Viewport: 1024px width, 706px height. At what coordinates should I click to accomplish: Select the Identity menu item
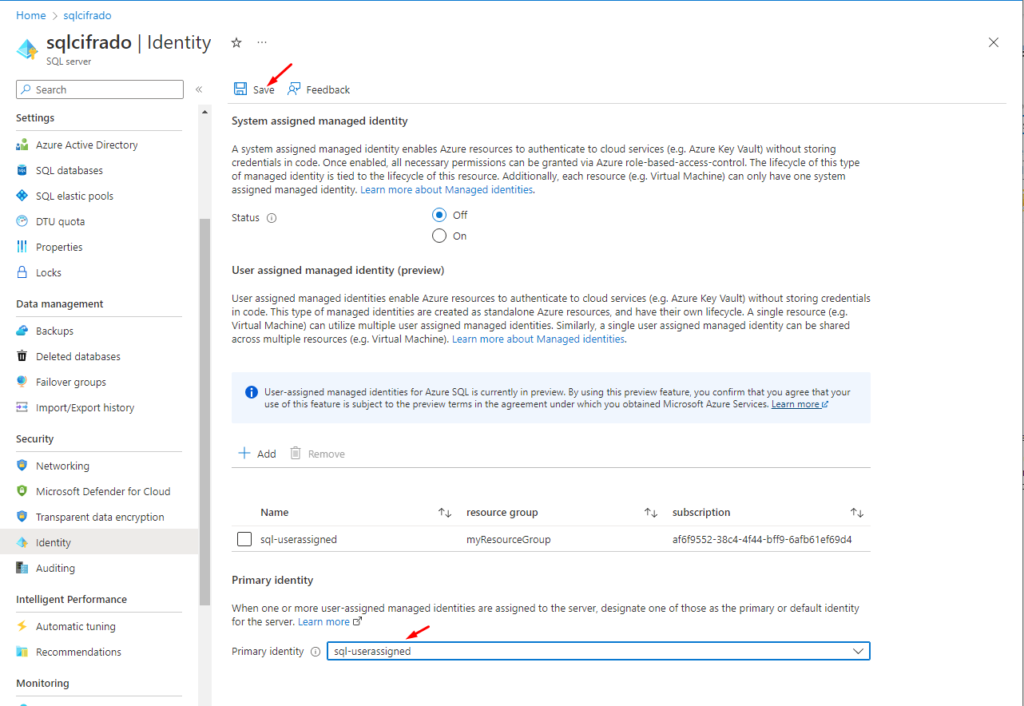point(99,542)
